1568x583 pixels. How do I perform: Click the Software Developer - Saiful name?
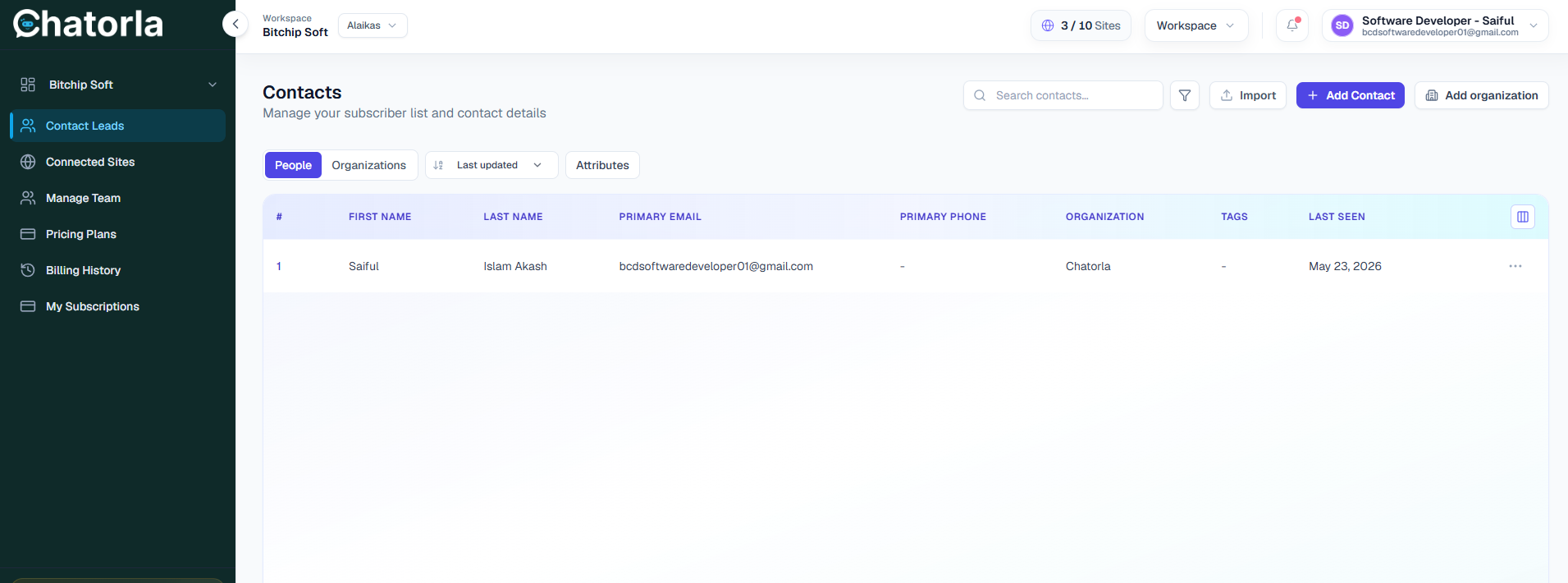tap(1438, 21)
